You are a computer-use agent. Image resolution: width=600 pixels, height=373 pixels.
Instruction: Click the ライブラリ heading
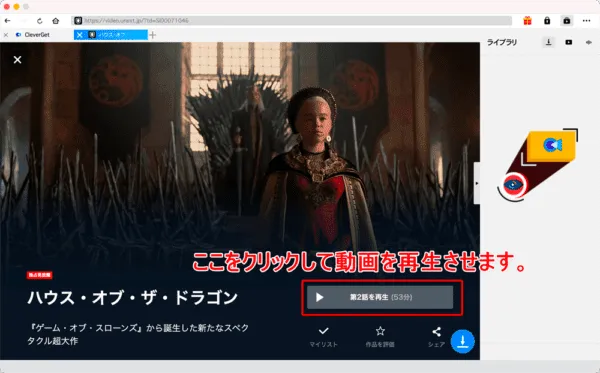pos(502,42)
